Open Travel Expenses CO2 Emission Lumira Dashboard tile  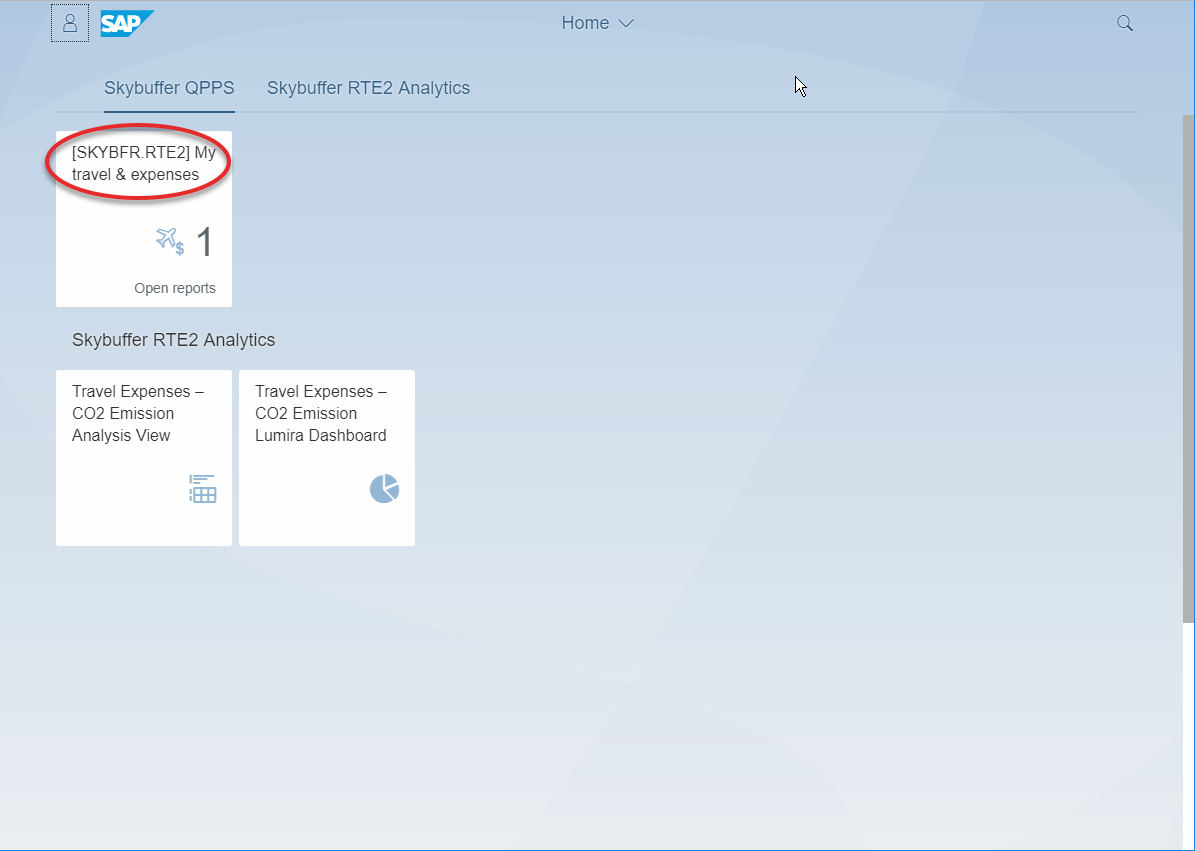point(327,458)
